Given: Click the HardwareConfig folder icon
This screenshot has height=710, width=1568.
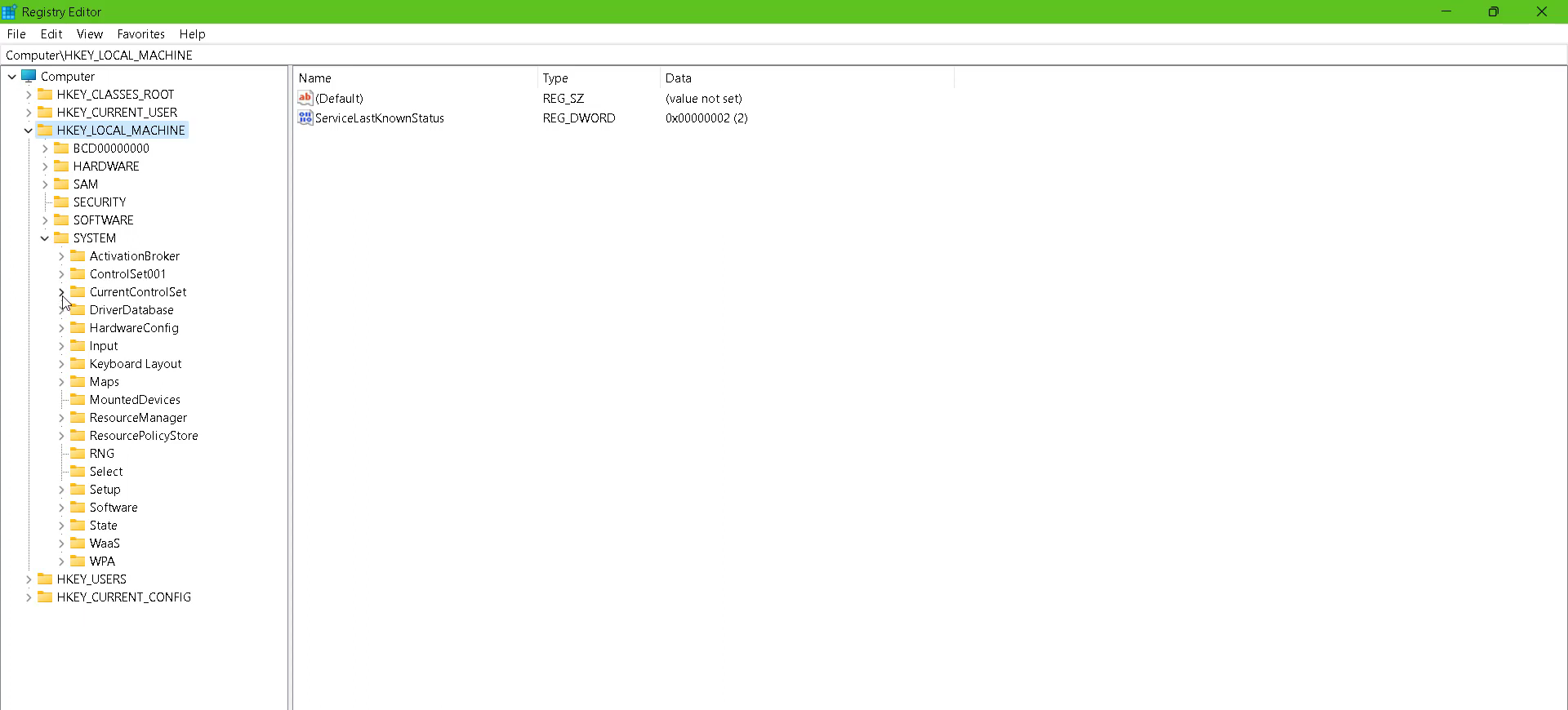Looking at the screenshot, I should (x=78, y=327).
